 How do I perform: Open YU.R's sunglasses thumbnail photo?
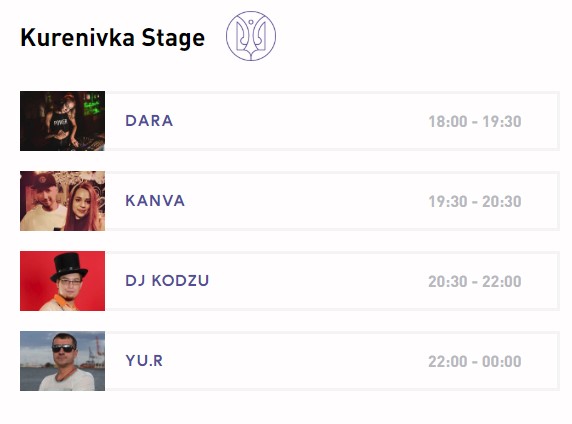(62, 361)
